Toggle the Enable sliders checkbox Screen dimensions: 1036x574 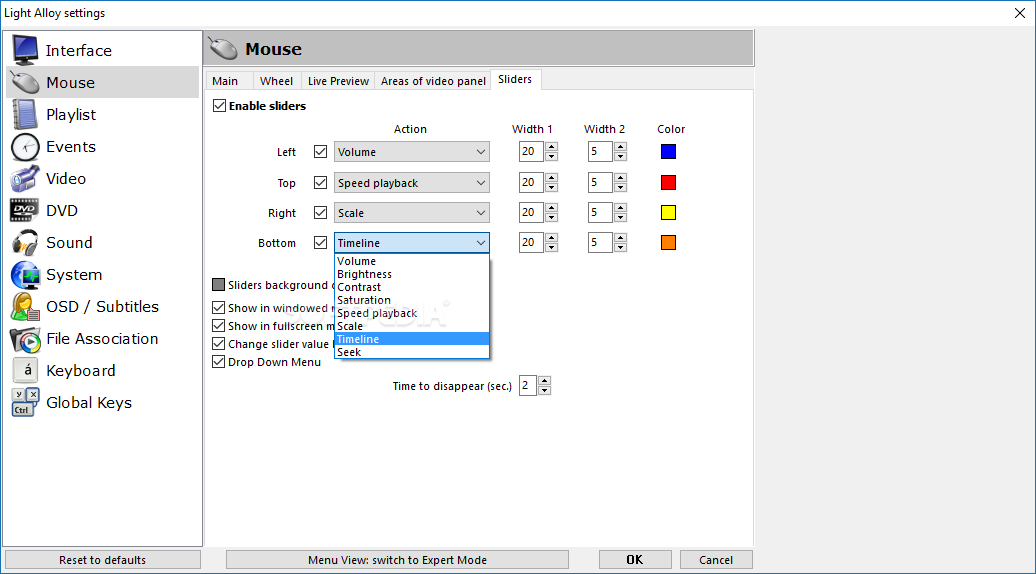pyautogui.click(x=219, y=106)
